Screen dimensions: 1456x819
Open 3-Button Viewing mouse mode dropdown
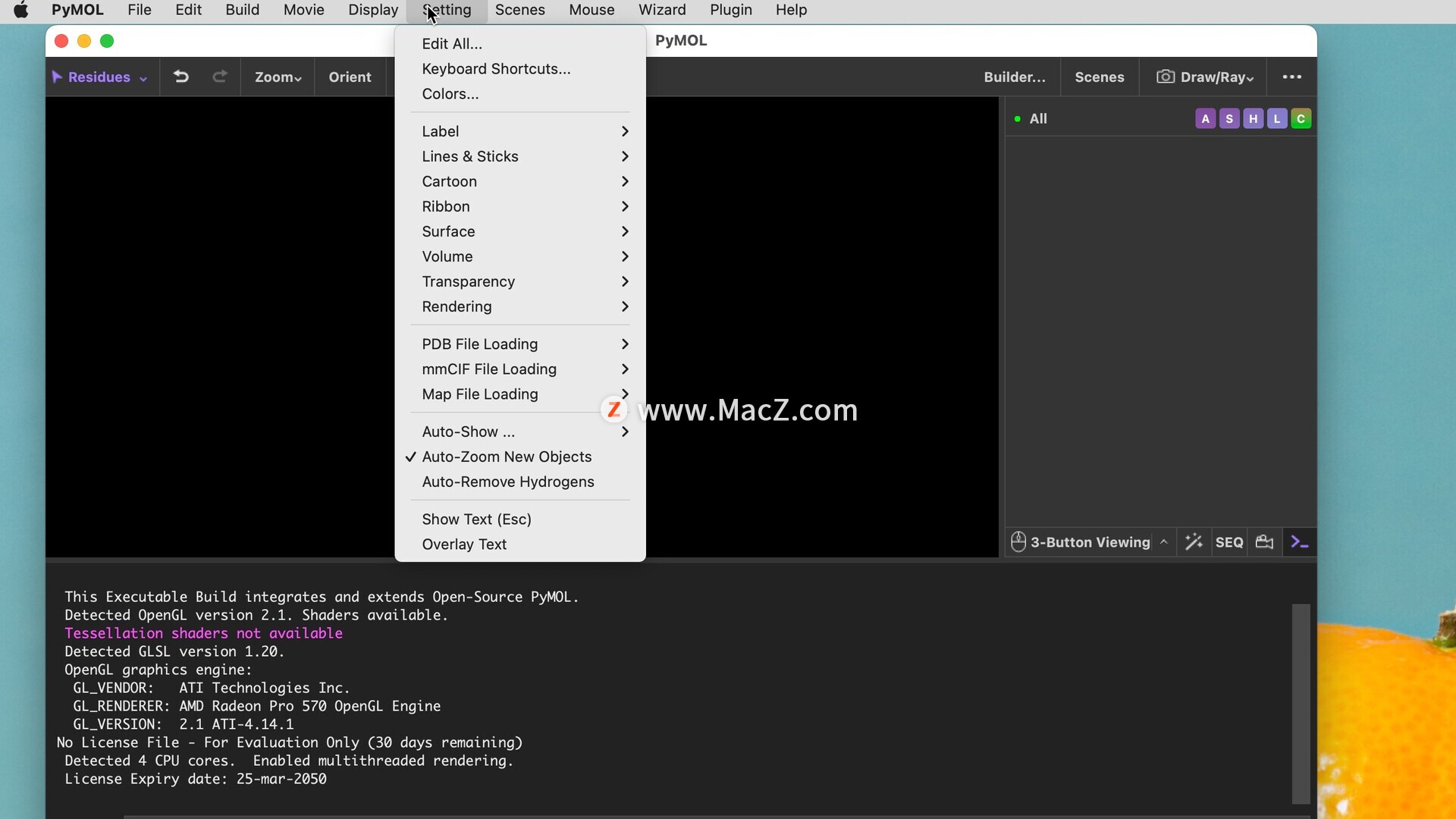(x=1090, y=542)
